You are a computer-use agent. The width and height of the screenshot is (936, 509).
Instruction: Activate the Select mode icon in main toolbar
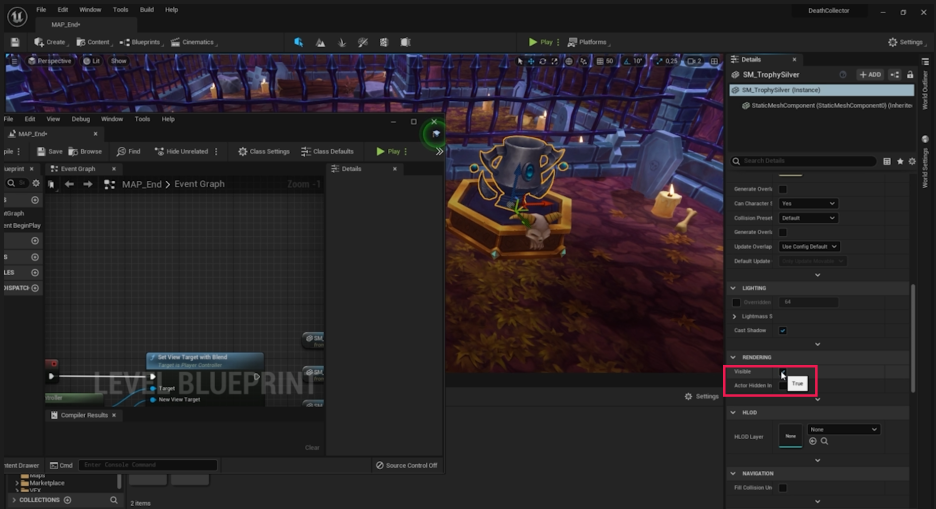tap(298, 42)
